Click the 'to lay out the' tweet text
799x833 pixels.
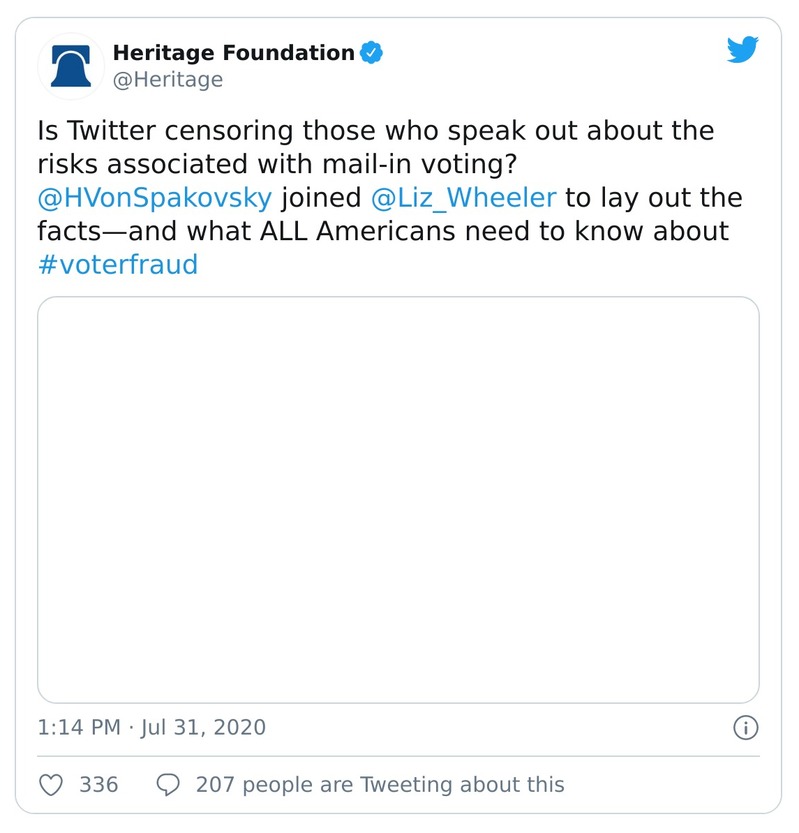click(654, 198)
